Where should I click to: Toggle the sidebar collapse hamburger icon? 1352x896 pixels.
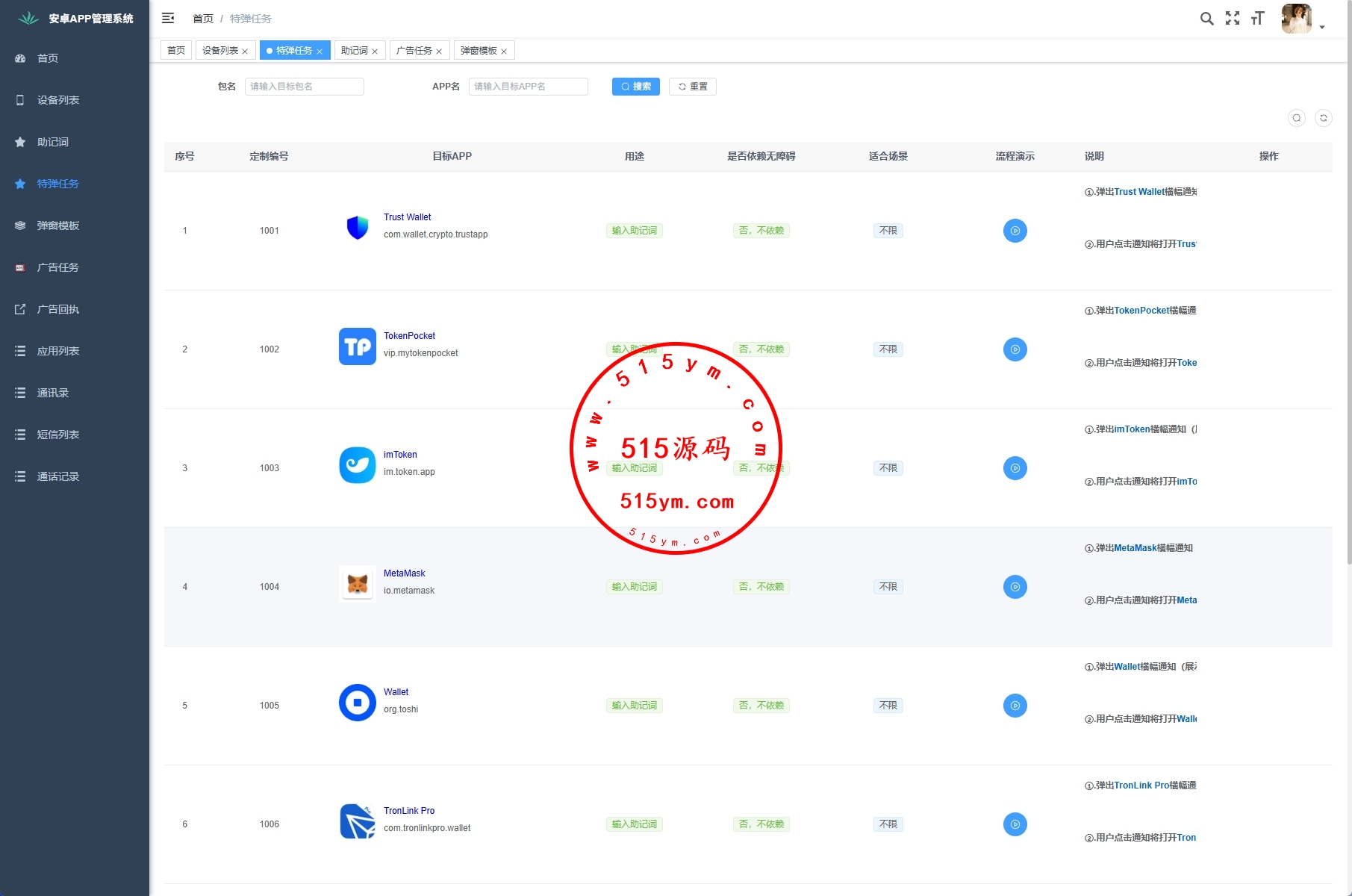(168, 18)
